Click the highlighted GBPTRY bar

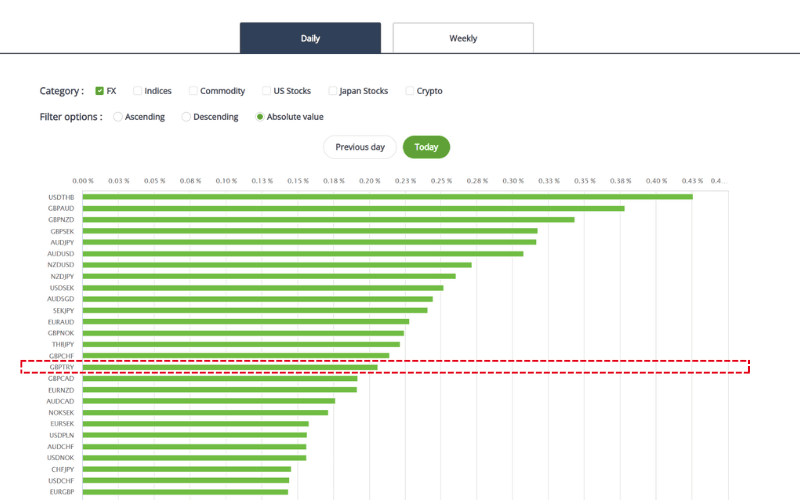[230, 367]
